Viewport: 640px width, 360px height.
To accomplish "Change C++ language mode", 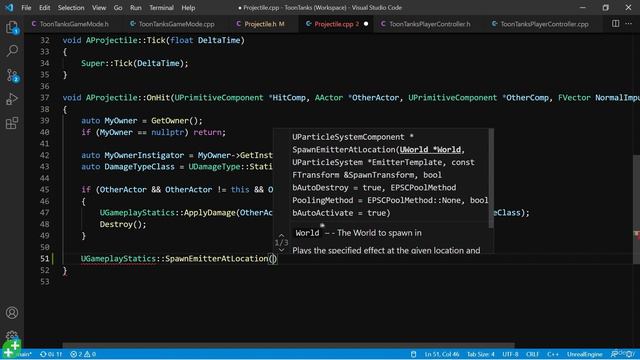I will [553, 354].
